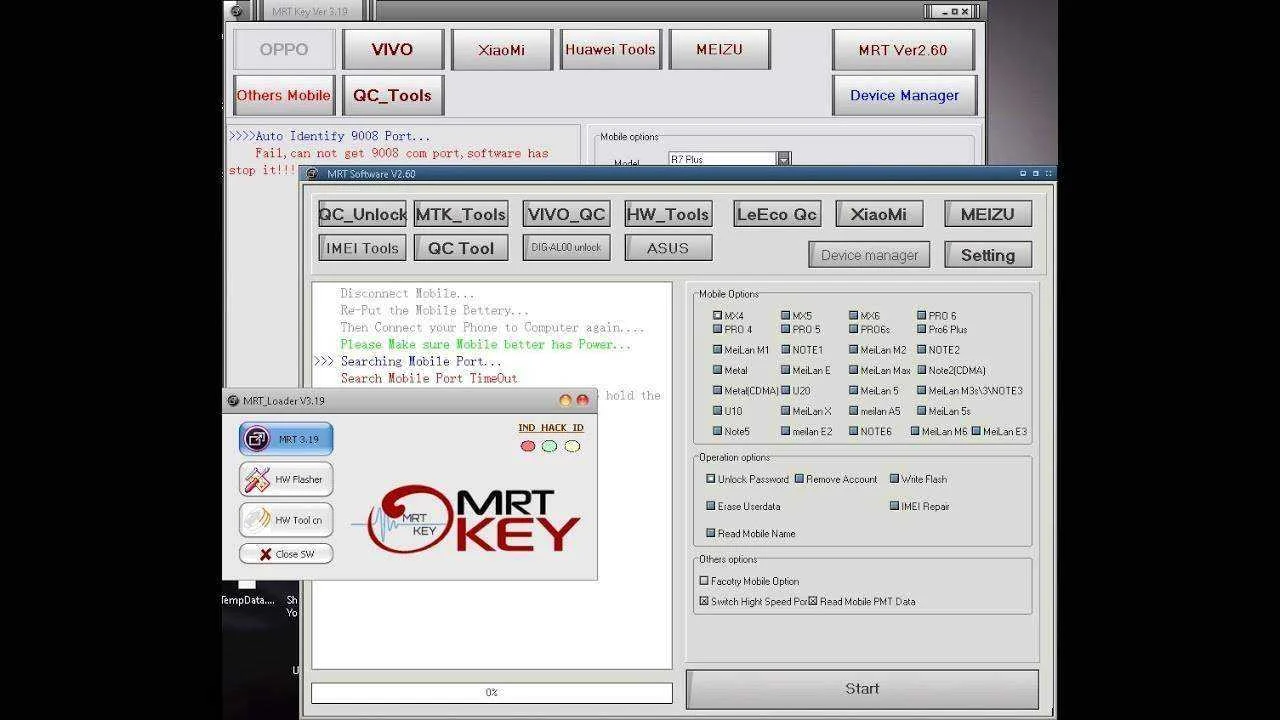Click the red IND indicator light
The height and width of the screenshot is (720, 1280).
[528, 446]
